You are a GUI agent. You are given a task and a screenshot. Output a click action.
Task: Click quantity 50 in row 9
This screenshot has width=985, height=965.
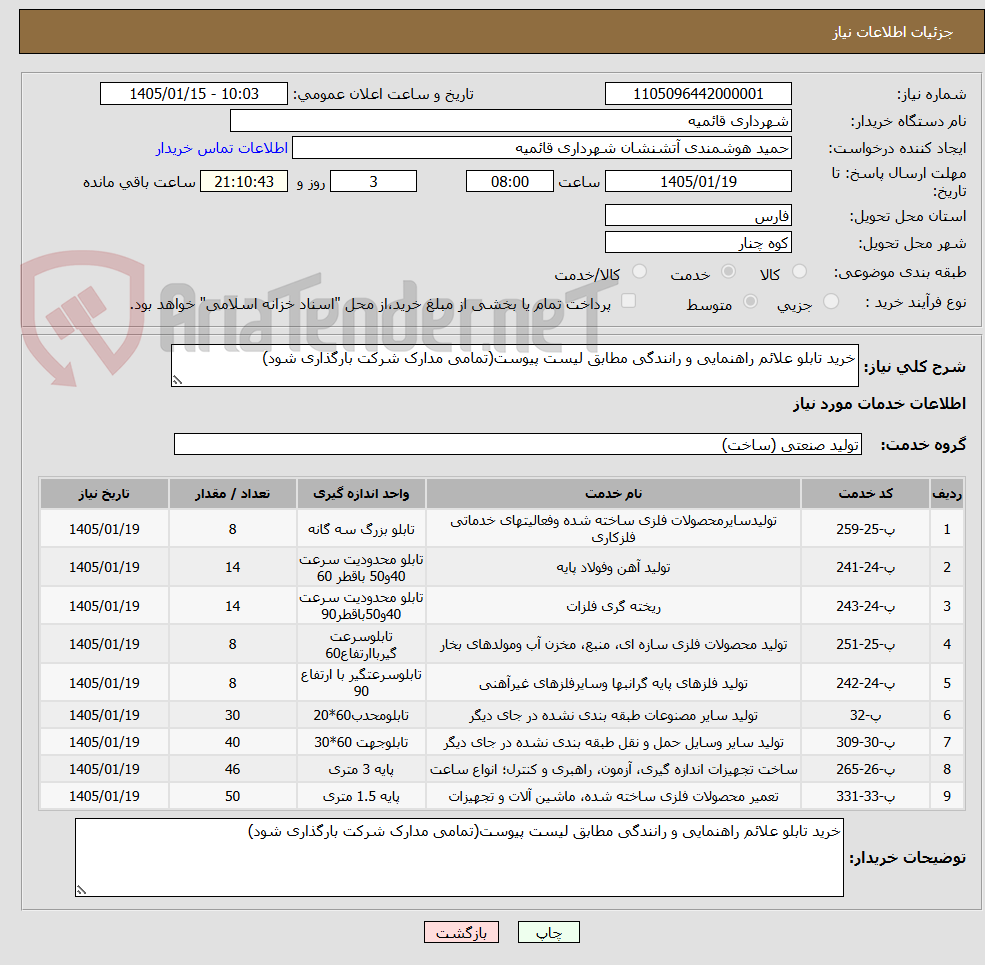click(232, 797)
